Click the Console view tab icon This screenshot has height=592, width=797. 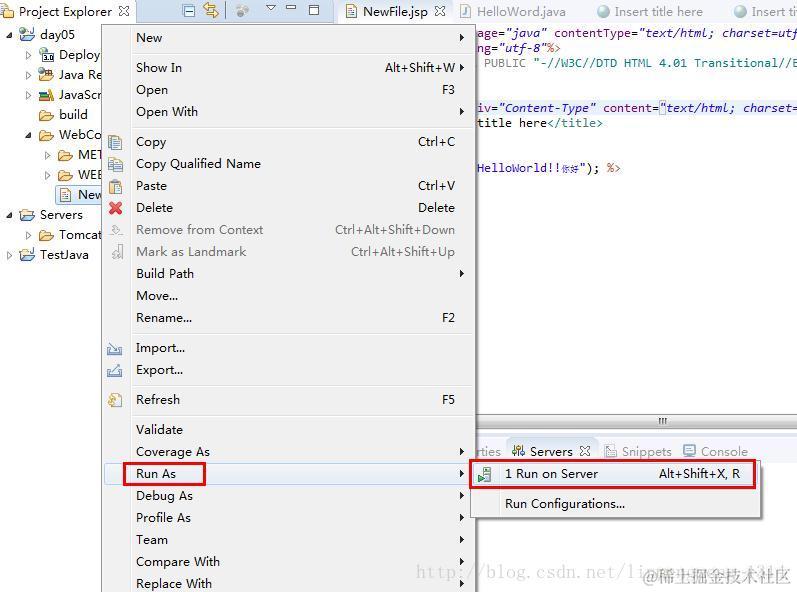(x=689, y=450)
